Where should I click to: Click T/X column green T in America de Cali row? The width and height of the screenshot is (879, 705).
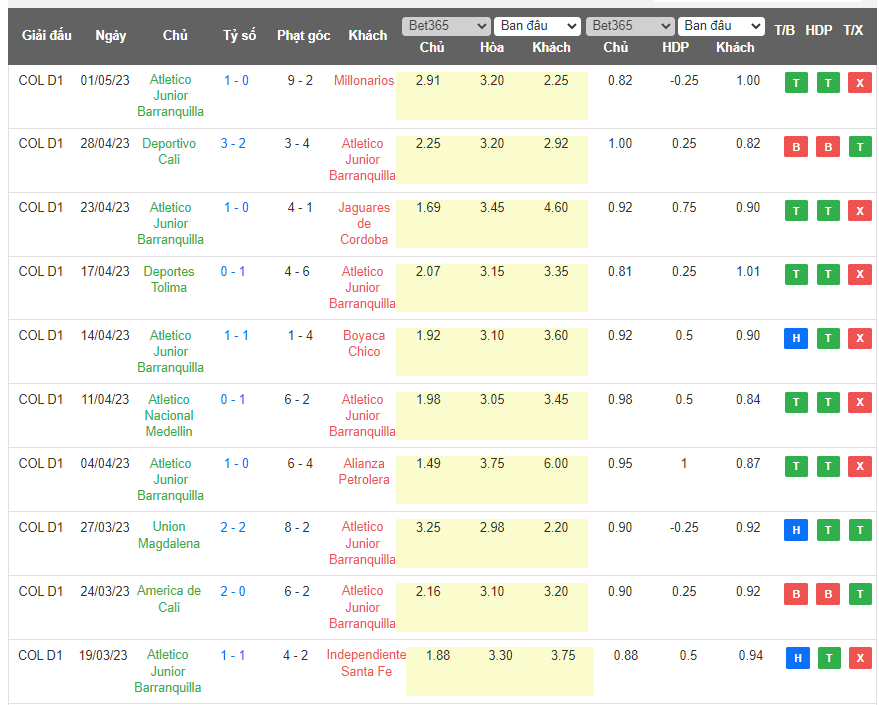coord(859,594)
